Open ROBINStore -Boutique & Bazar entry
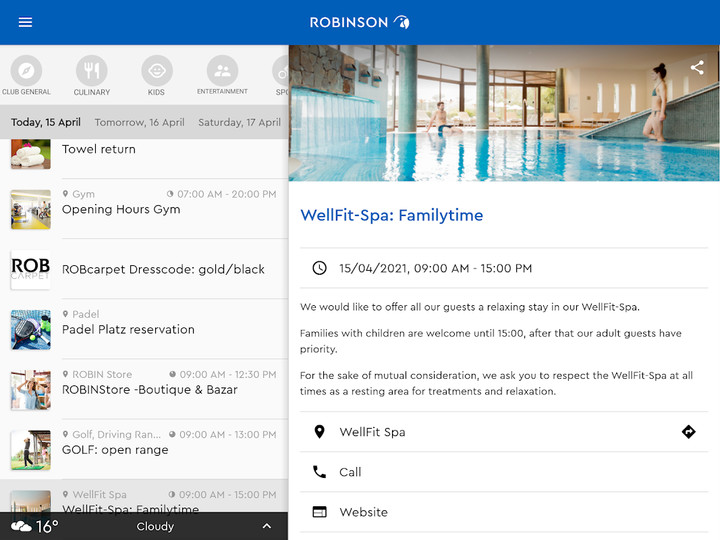720x540 pixels. pyautogui.click(x=144, y=389)
